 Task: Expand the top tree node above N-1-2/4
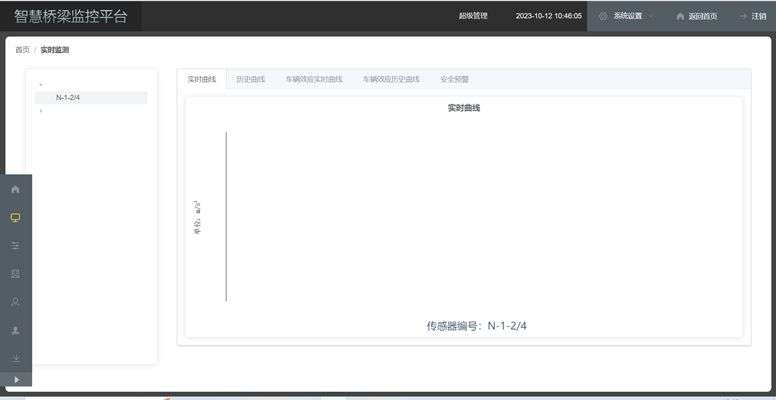click(x=41, y=85)
